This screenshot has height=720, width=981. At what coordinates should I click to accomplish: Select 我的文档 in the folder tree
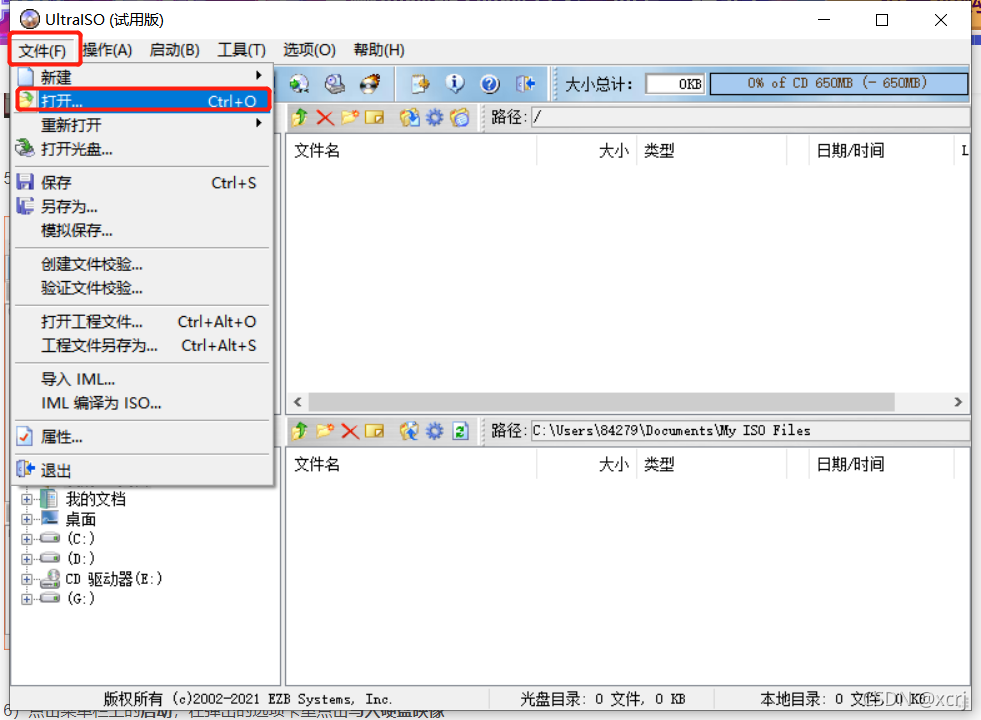[96, 499]
